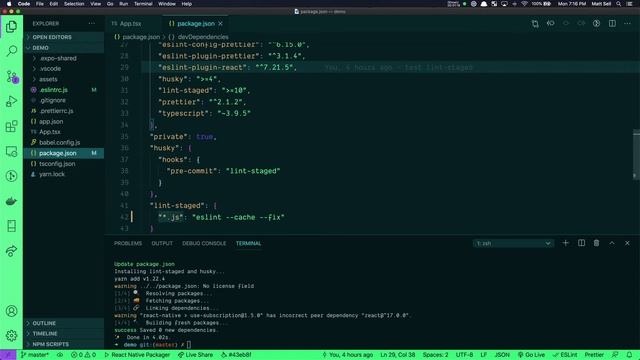Expand the .vscode folder
The height and width of the screenshot is (360, 640).
point(64,69)
